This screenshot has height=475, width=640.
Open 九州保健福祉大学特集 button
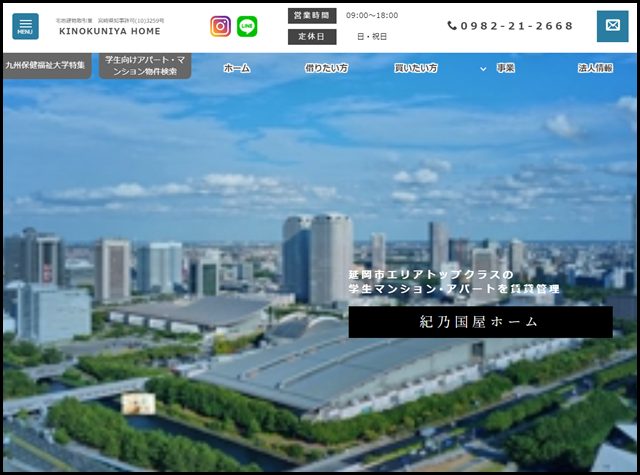[x=47, y=65]
